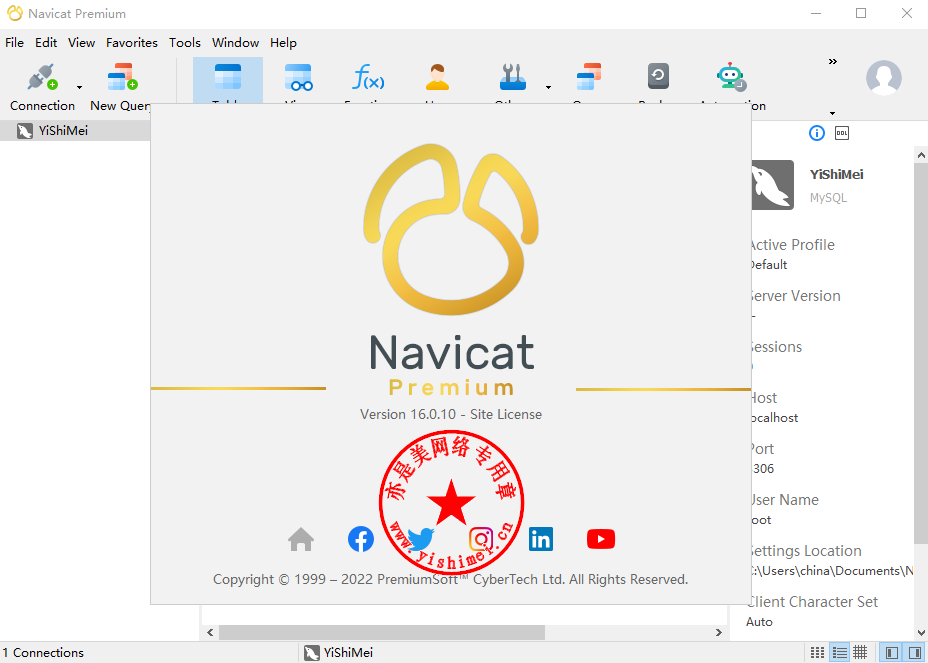928x663 pixels.
Task: Open the Instagram icon link
Action: (x=481, y=539)
